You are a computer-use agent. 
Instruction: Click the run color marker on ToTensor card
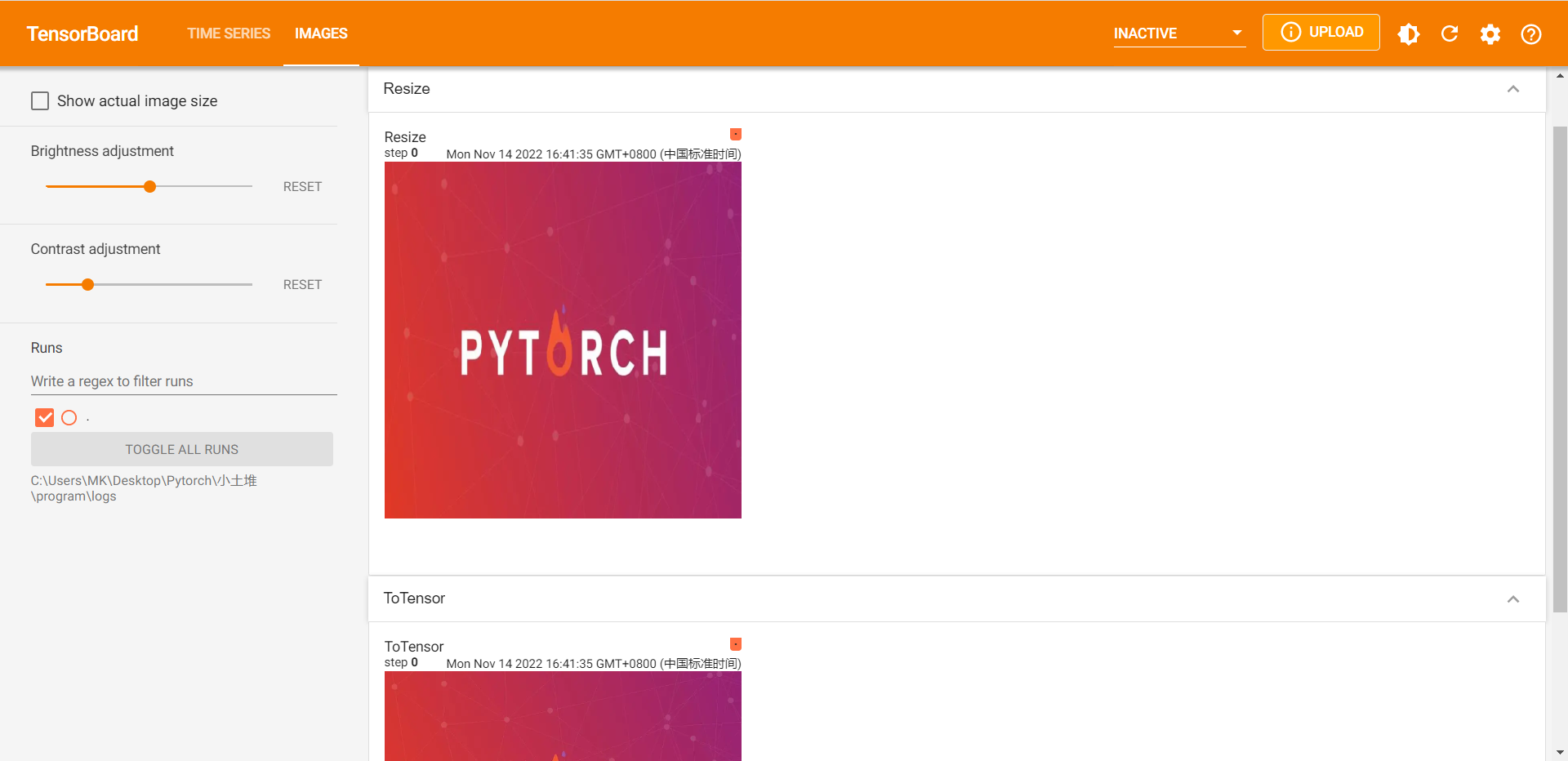(736, 644)
